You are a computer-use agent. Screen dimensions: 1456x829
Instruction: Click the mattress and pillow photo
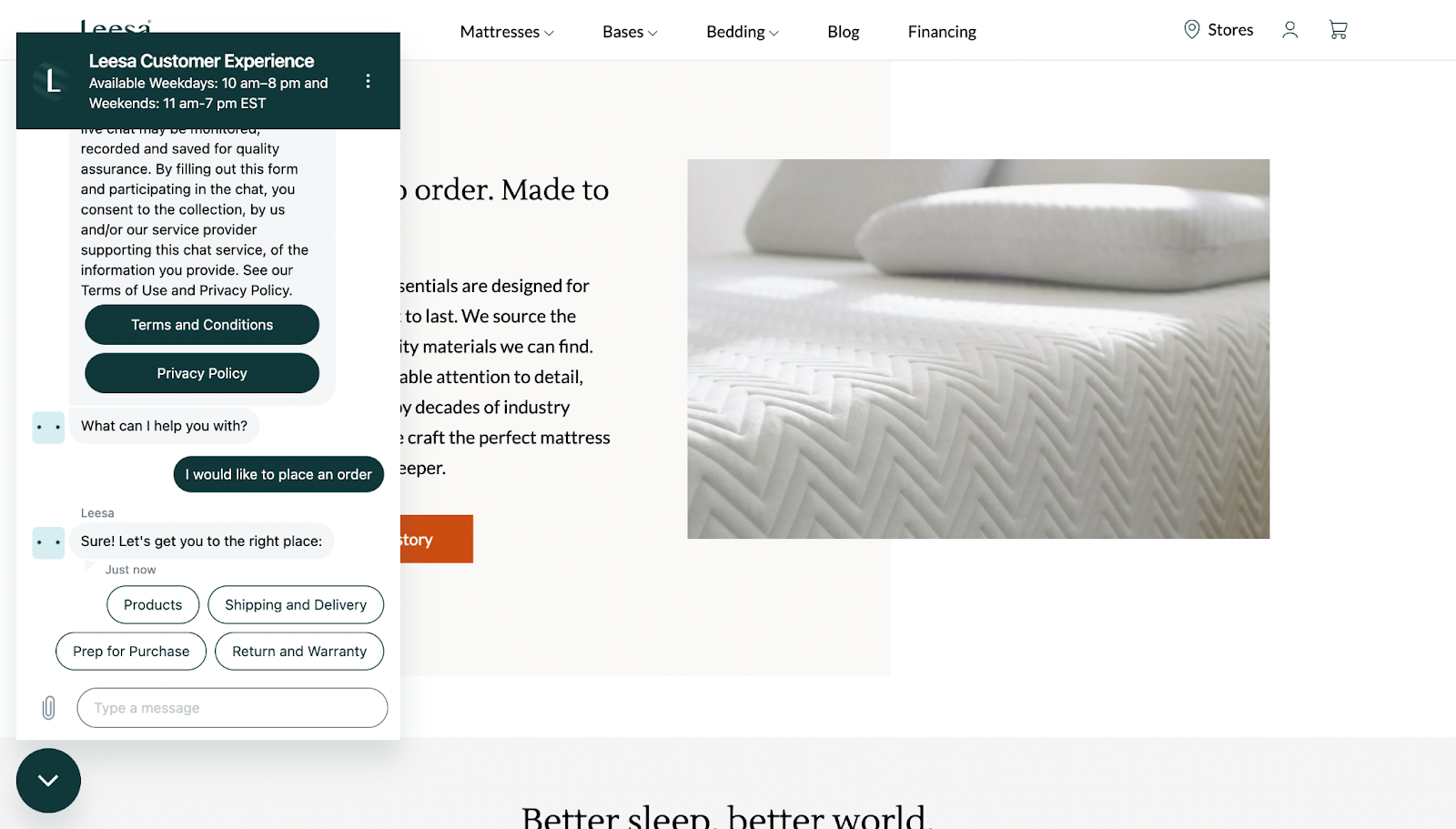(x=978, y=349)
